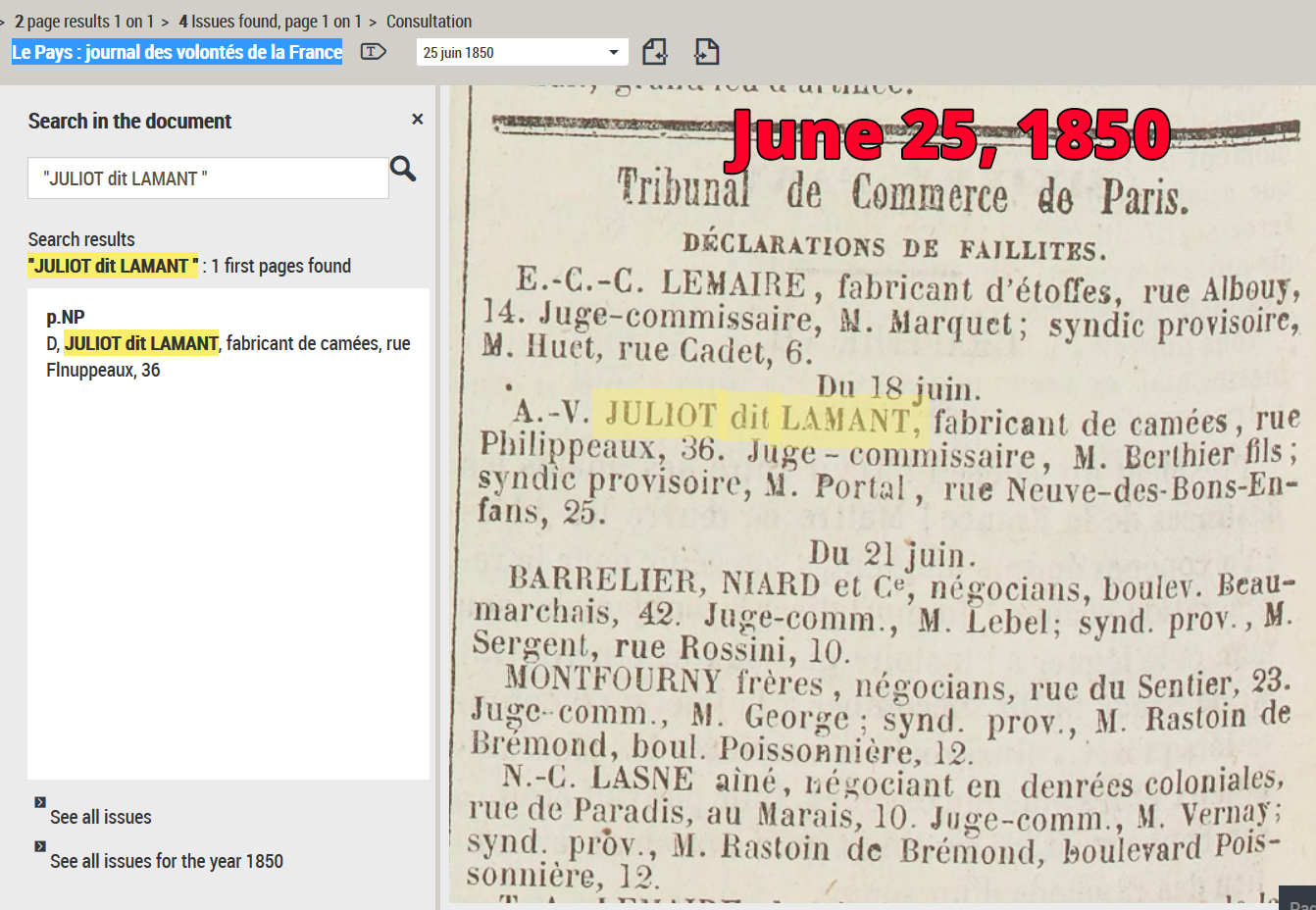Open the Le Pays journal title link
The width and height of the screenshot is (1316, 910).
coord(177,52)
